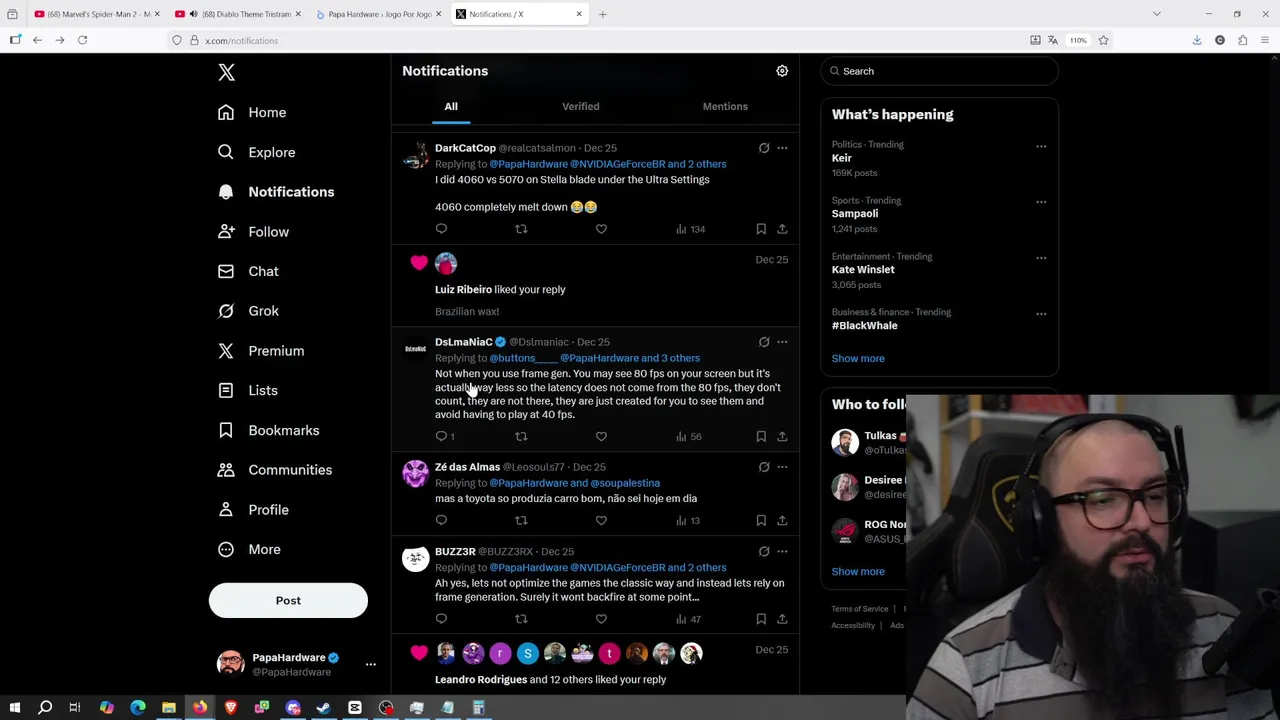Open more options on DarkCatCop's post
1280x720 pixels.
tap(782, 148)
